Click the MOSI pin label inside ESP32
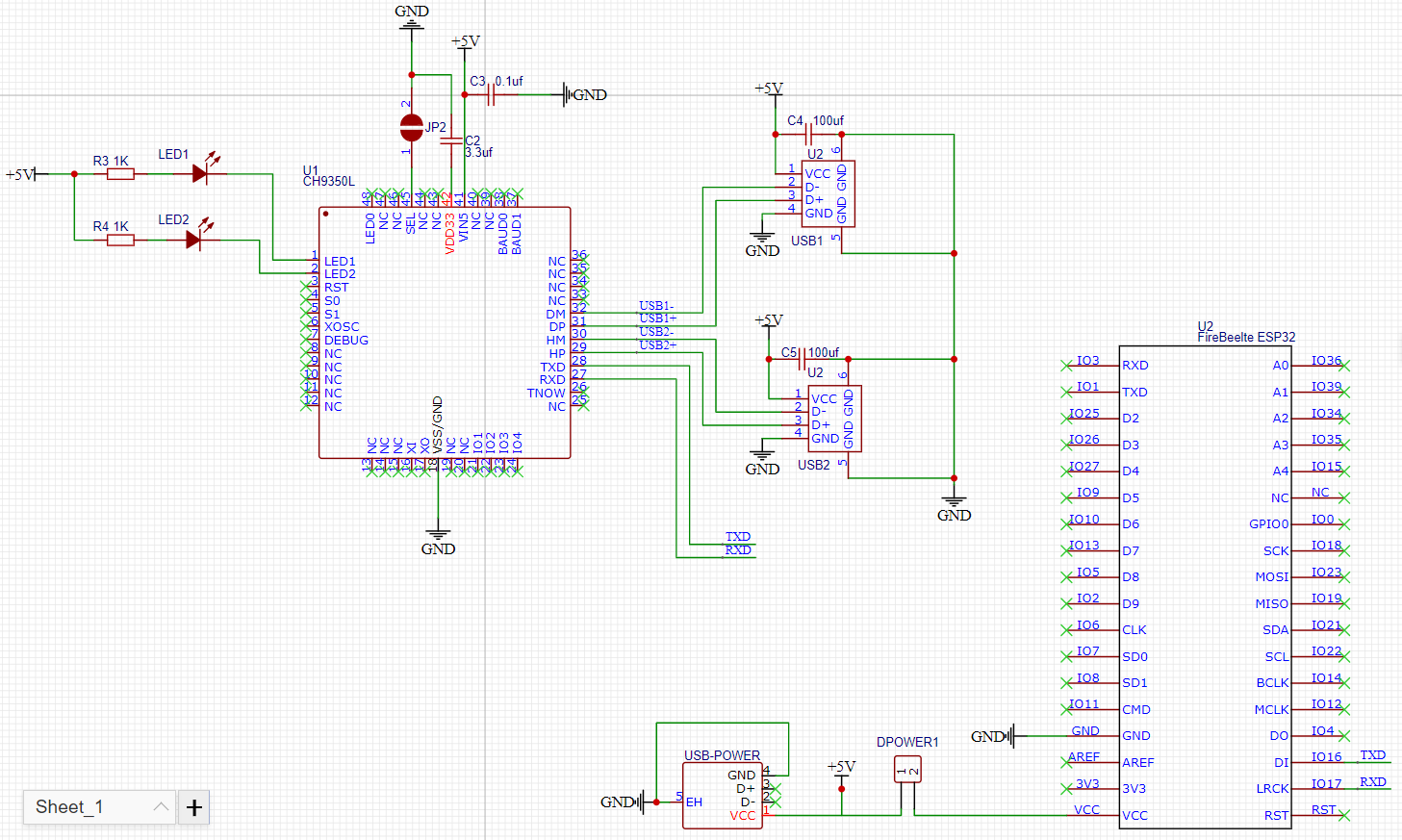1402x840 pixels. point(1271,577)
